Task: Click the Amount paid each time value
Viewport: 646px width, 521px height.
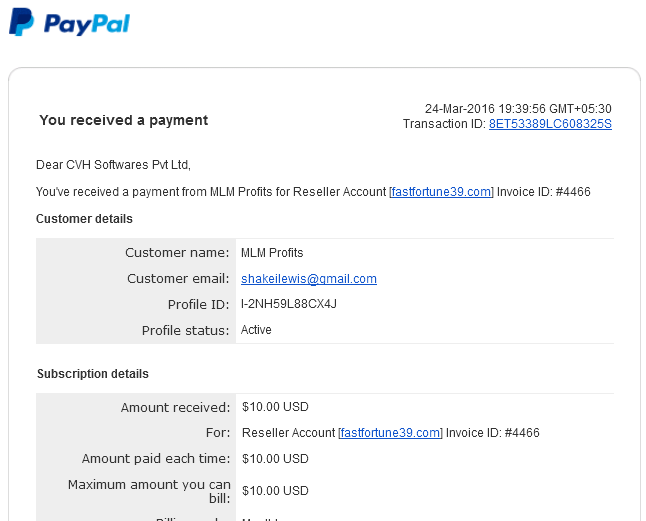Action: (275, 459)
